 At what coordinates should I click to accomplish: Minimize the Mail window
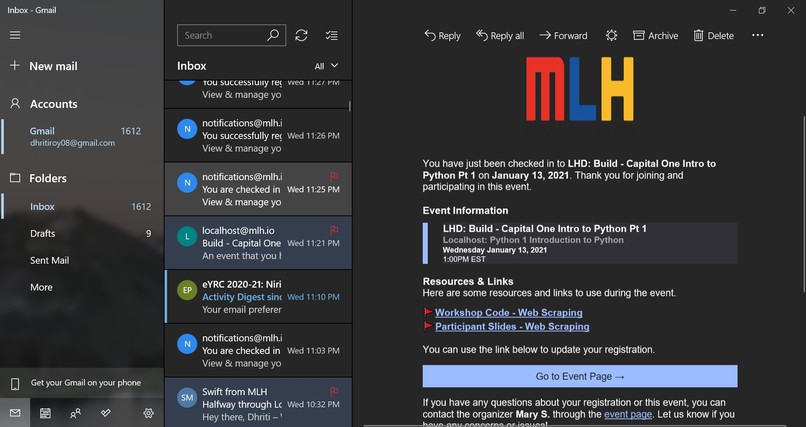click(733, 10)
